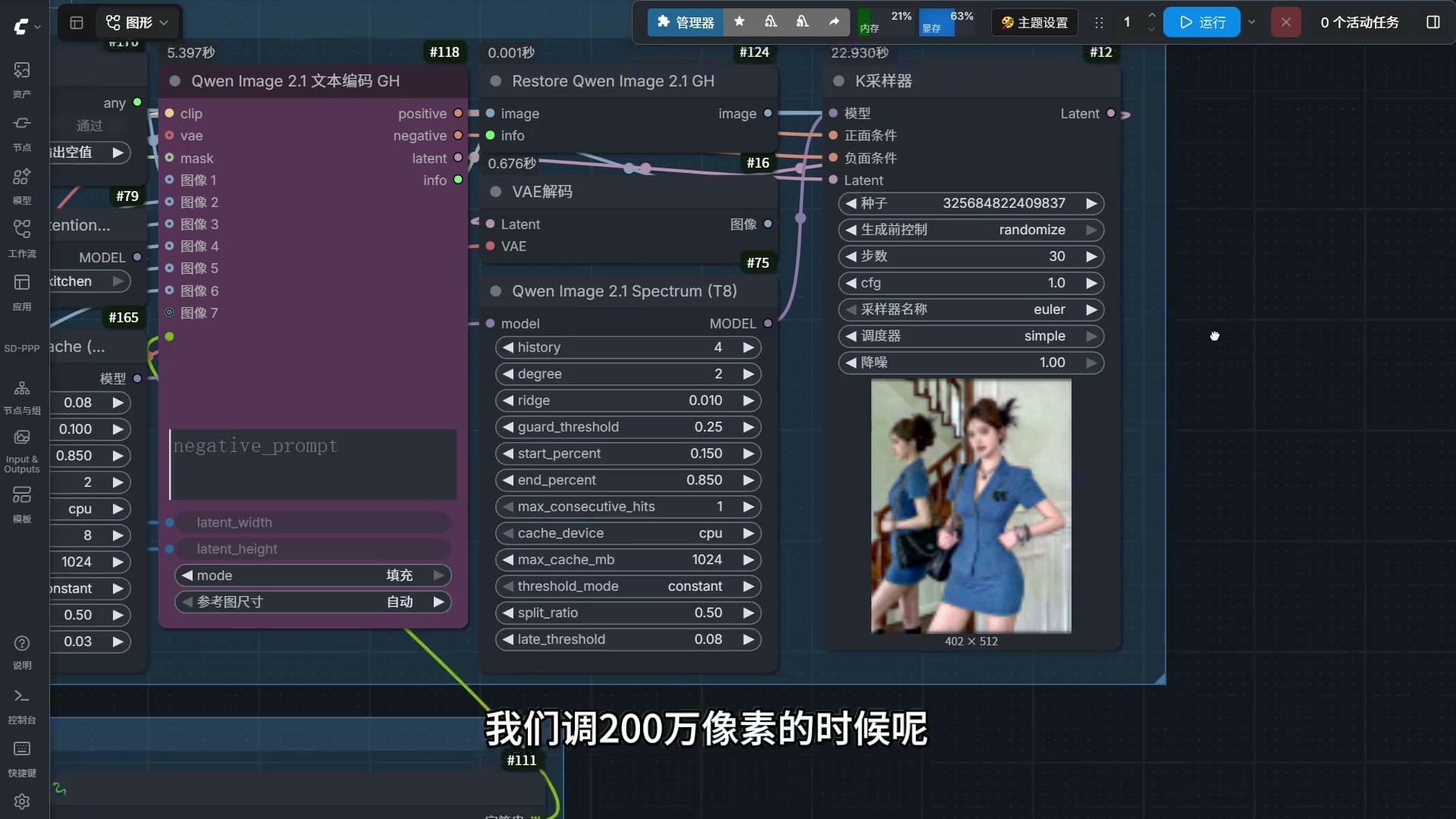Open settings gear in sidebar
This screenshot has height=819, width=1456.
point(22,802)
